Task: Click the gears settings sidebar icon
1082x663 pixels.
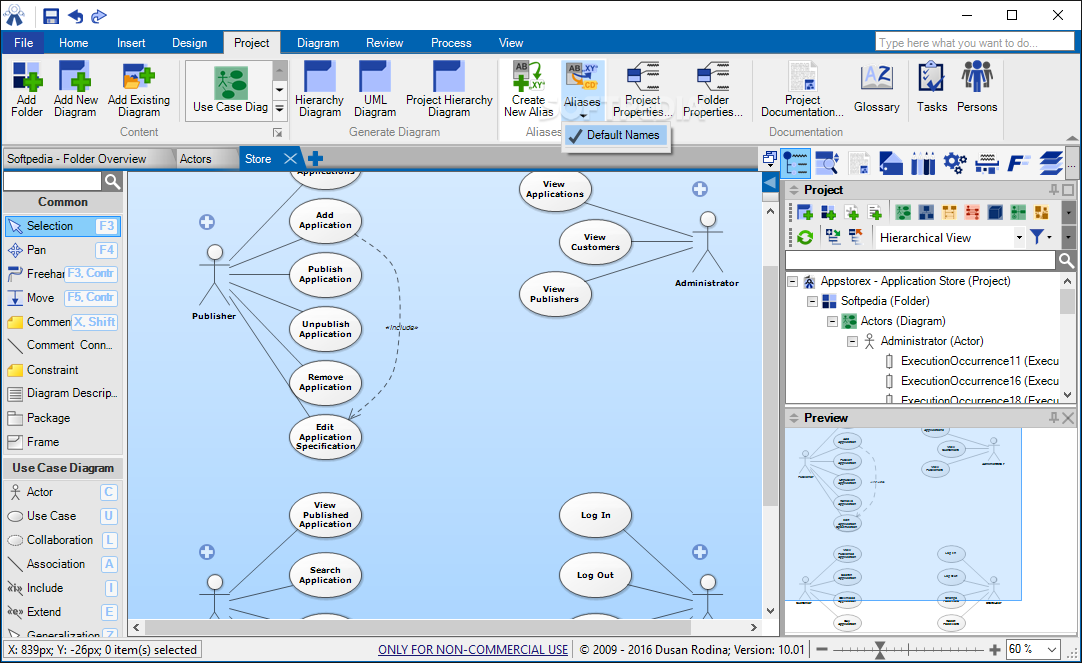Action: point(955,164)
